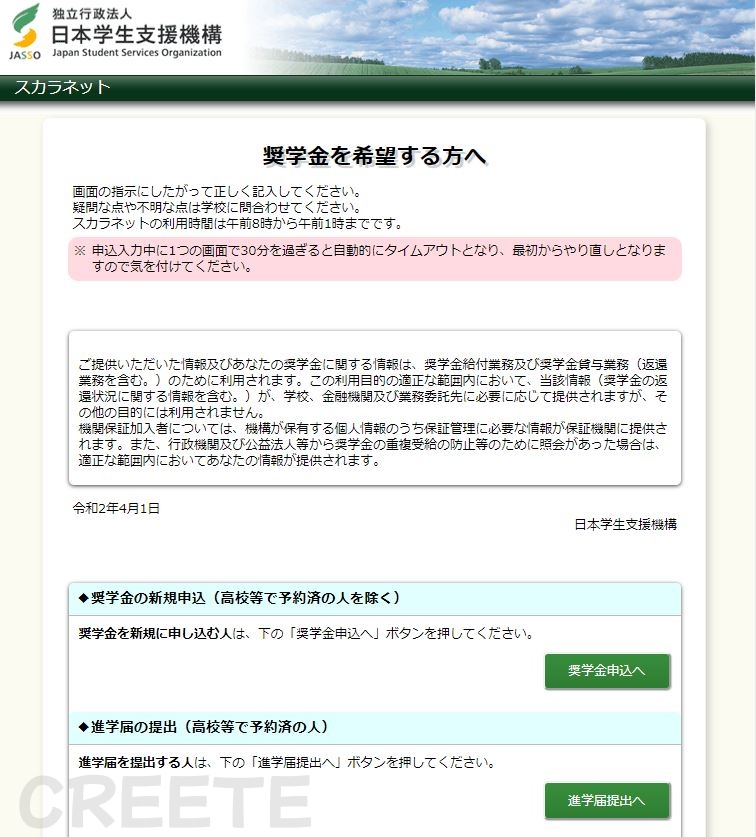
Task: Click the green 進学届提出へ button
Action: click(x=607, y=800)
